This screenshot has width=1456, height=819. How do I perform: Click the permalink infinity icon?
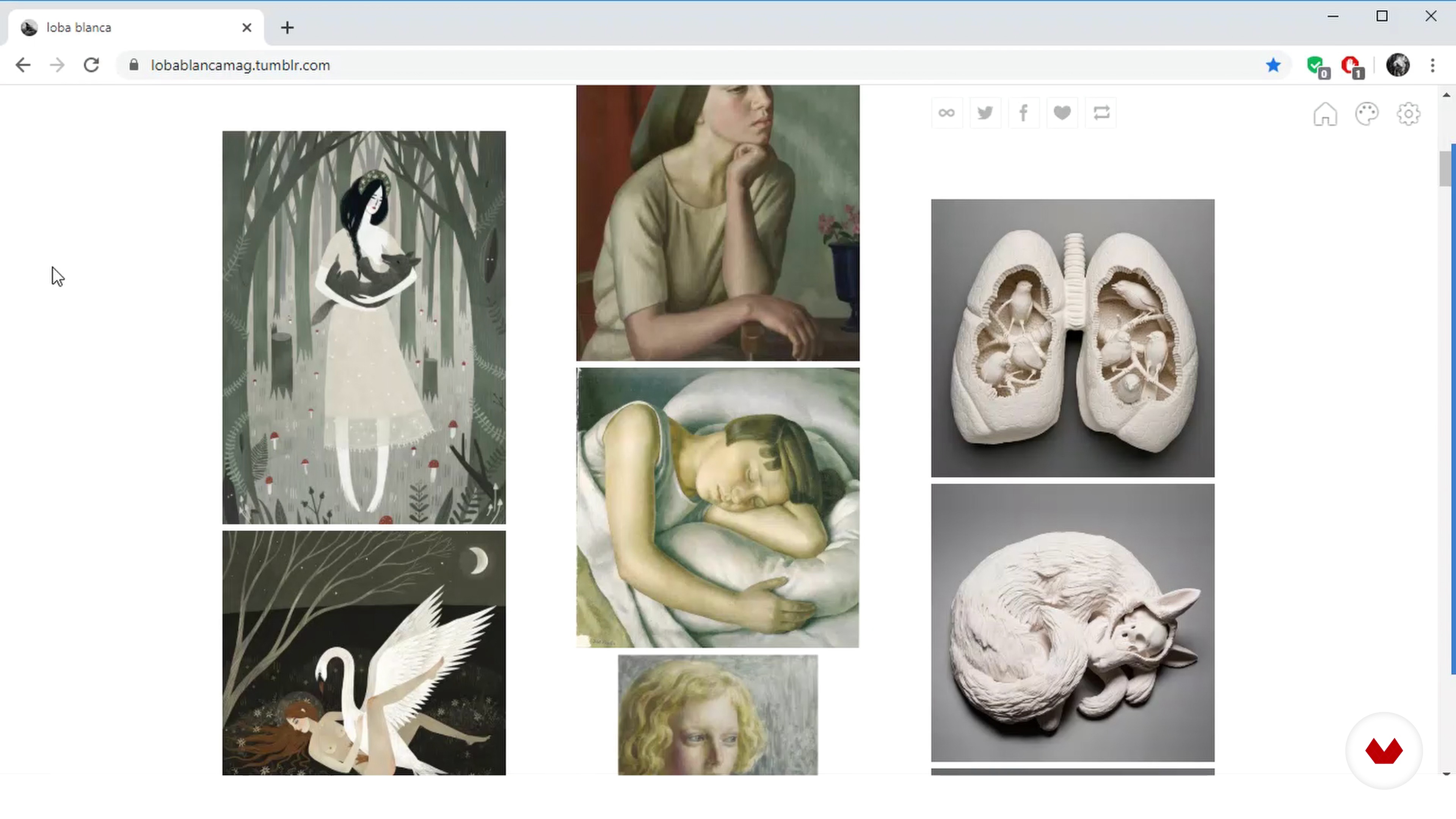[947, 113]
